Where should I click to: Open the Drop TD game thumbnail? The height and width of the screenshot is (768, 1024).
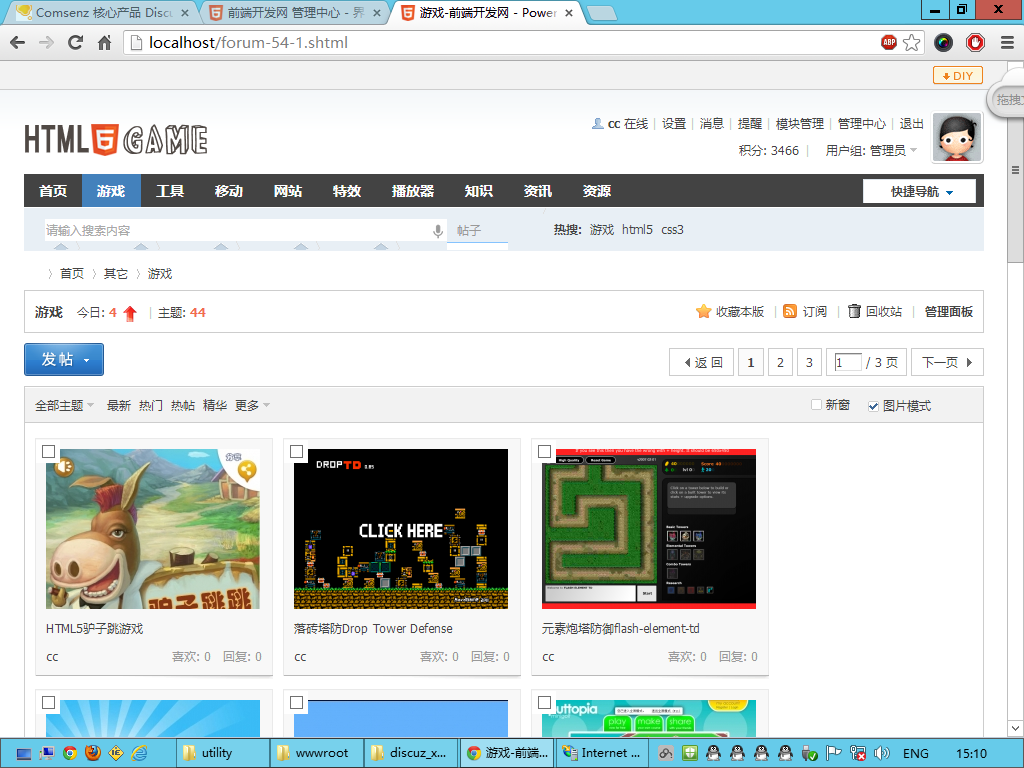click(x=401, y=529)
